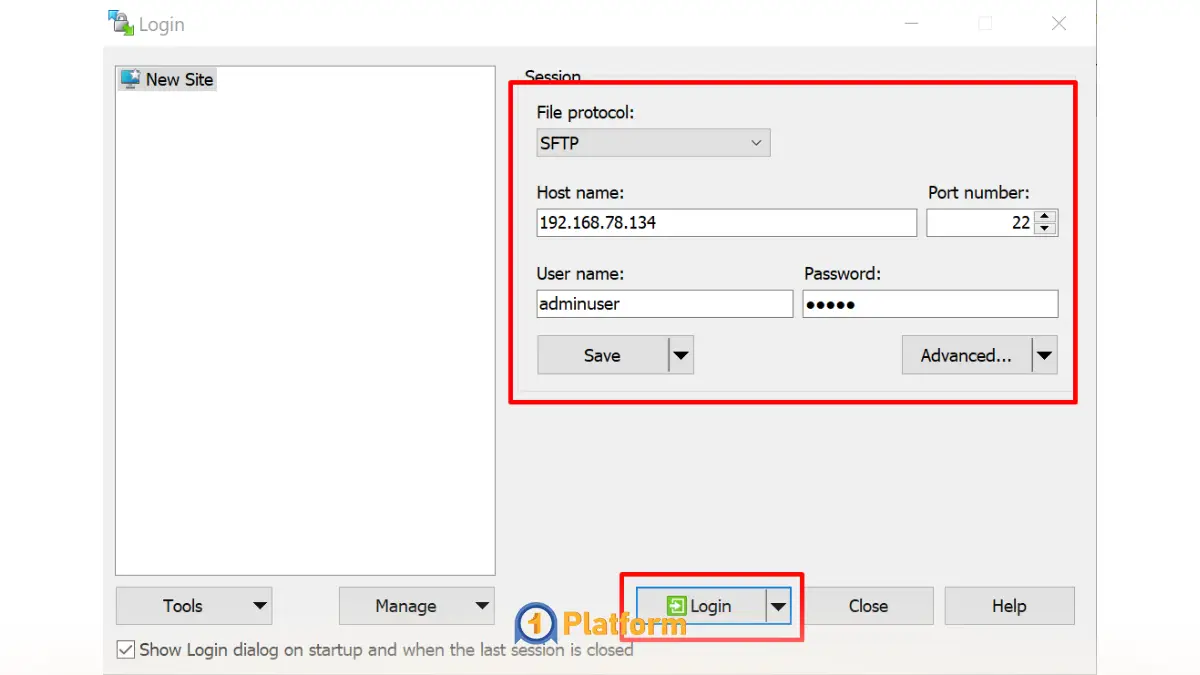
Task: Open the Login button dropdown arrow
Action: point(778,606)
